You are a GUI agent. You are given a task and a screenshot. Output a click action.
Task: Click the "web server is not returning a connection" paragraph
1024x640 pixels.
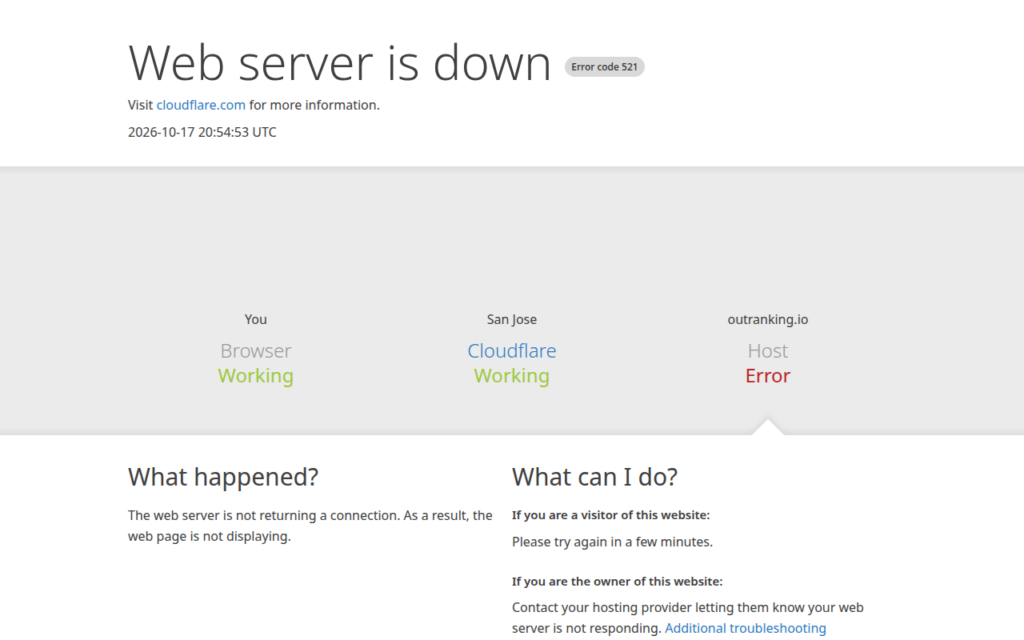[310, 526]
